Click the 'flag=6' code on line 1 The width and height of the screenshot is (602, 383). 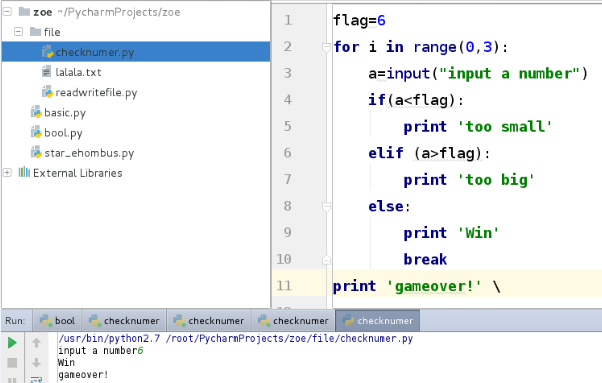coord(359,20)
